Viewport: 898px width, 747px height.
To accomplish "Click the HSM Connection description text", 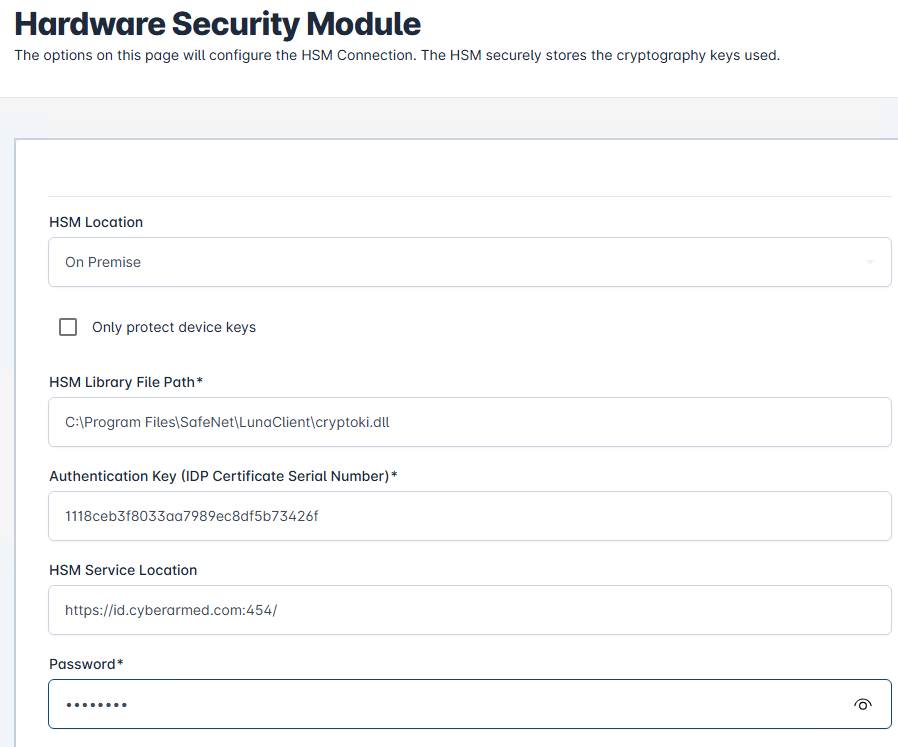I will click(x=397, y=56).
